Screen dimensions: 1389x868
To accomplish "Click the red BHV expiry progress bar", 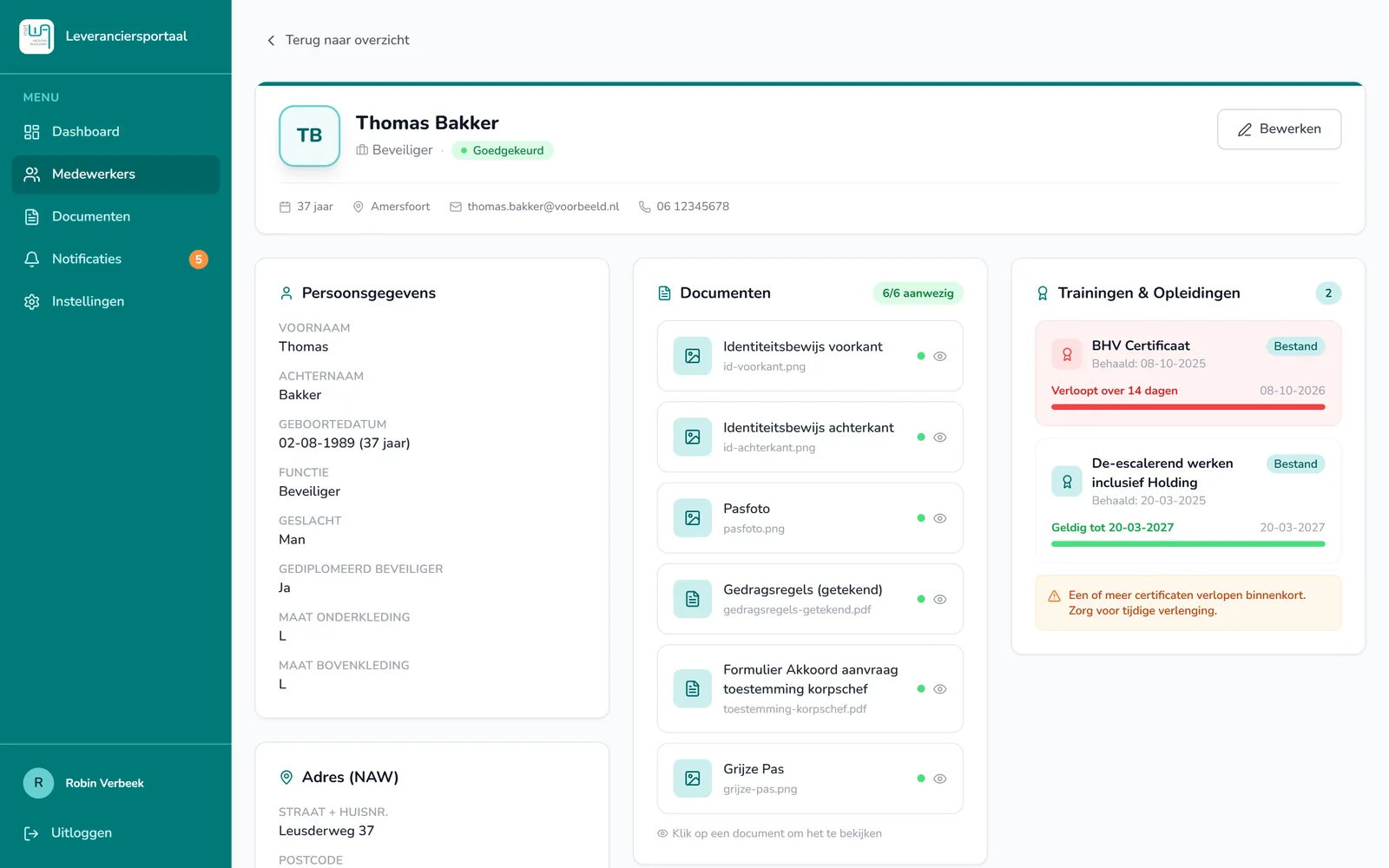I will click(1188, 407).
